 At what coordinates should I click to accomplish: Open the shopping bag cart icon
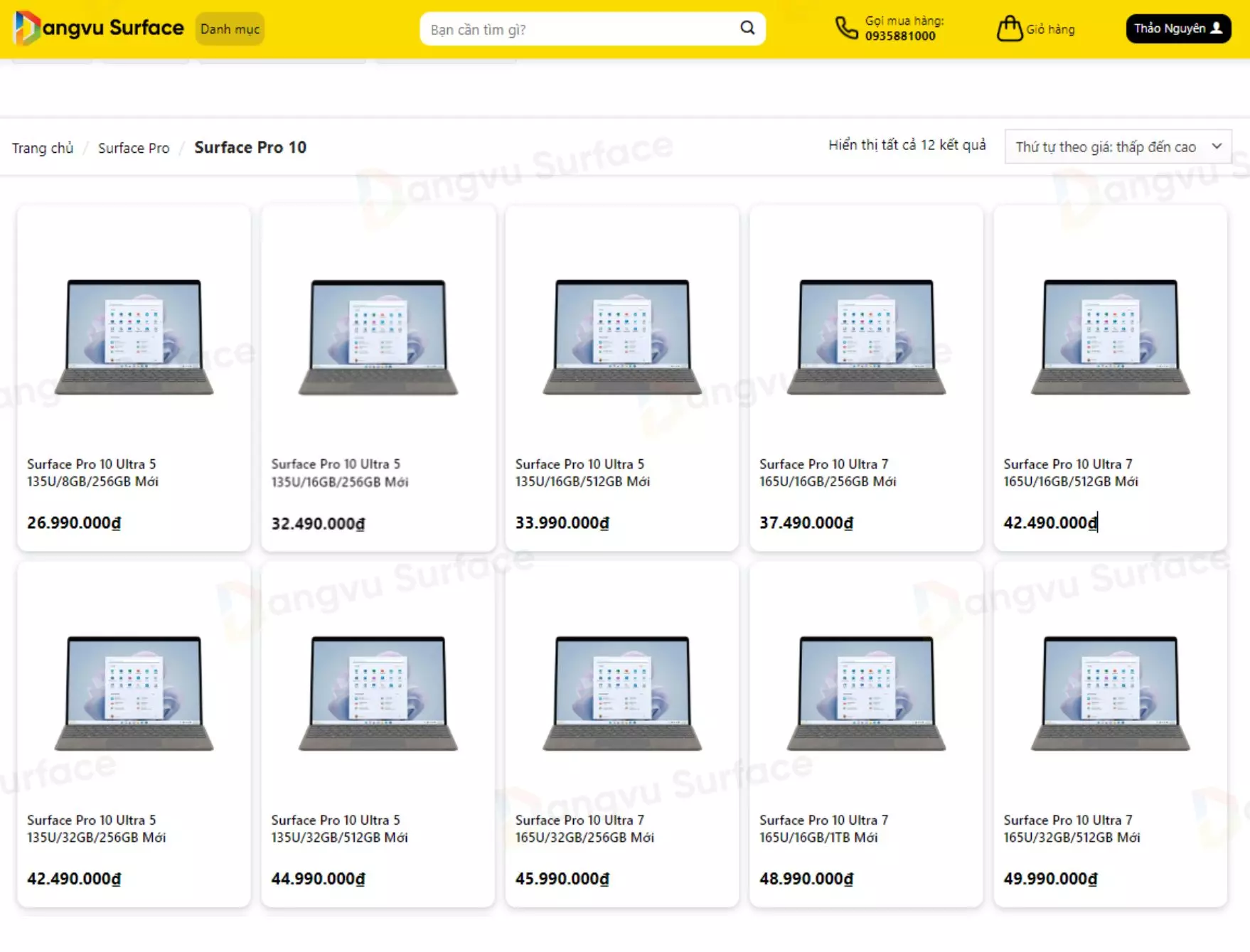(x=1009, y=28)
